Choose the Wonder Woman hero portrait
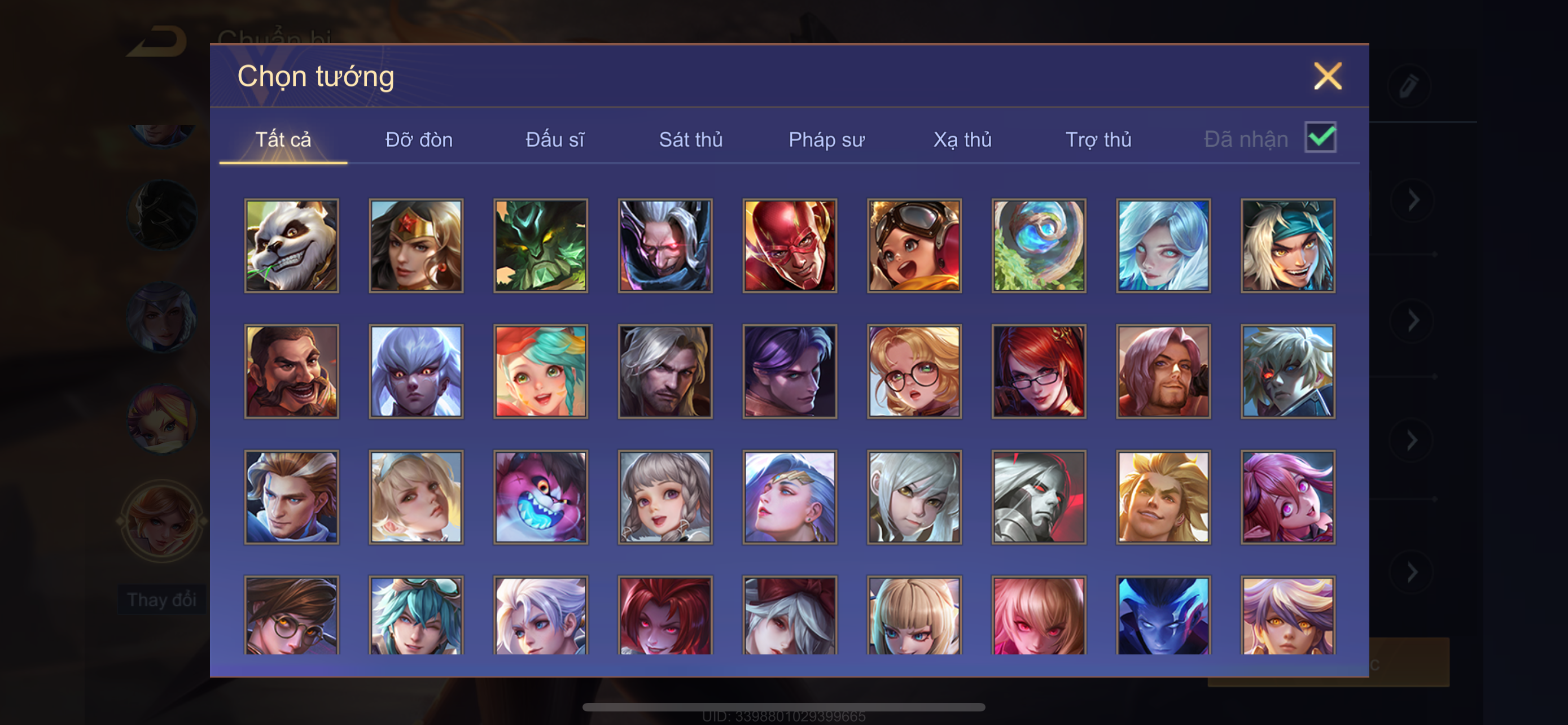The height and width of the screenshot is (725, 1568). 416,245
